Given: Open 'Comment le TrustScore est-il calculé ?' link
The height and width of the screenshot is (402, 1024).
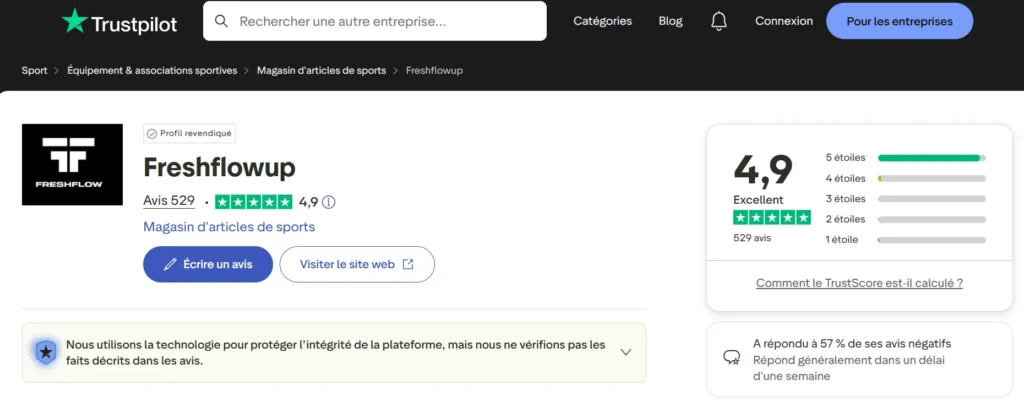Looking at the screenshot, I should coord(859,283).
